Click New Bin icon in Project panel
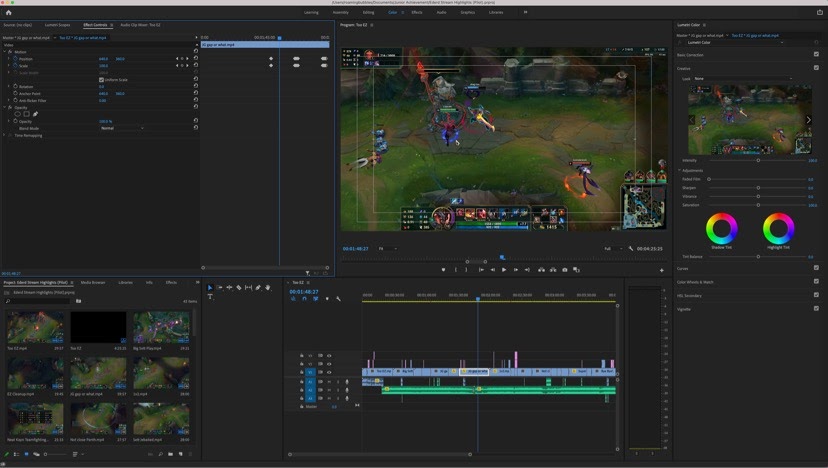The image size is (828, 468). click(170, 454)
